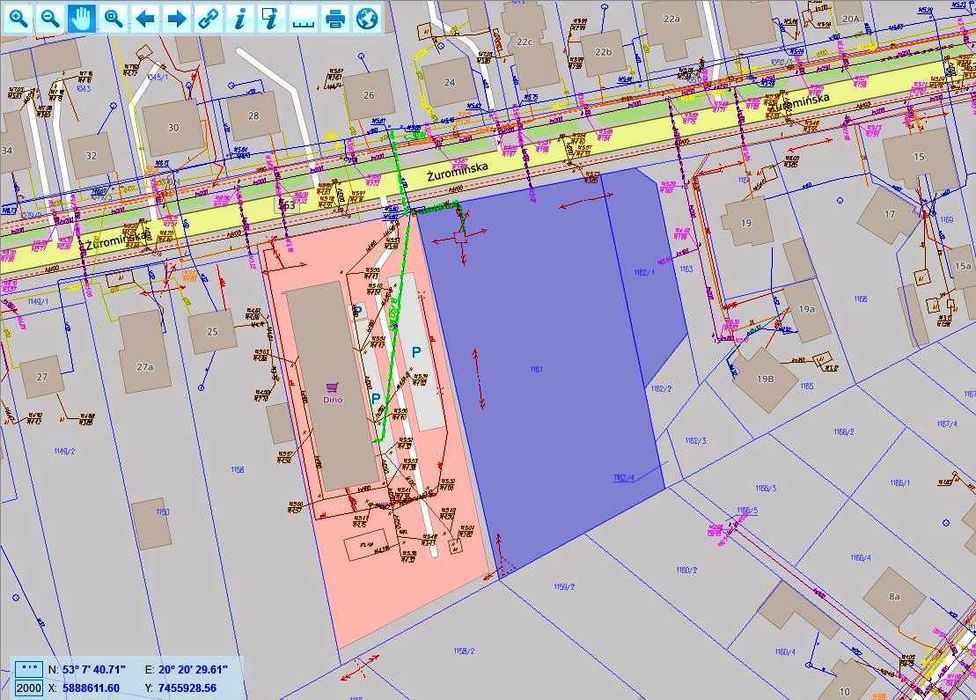Click building number 32
The height and width of the screenshot is (700, 976).
pyautogui.click(x=91, y=156)
